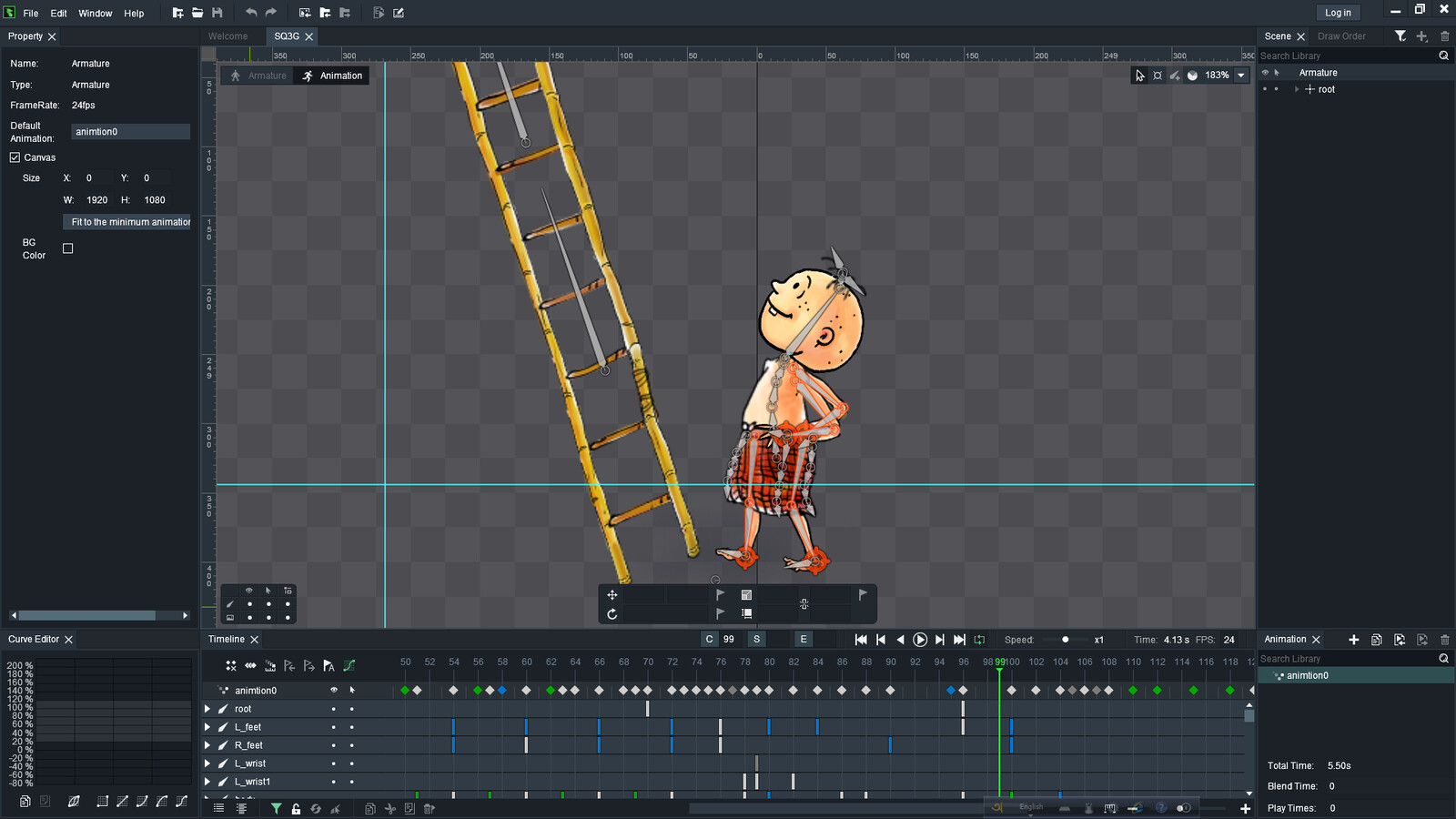Image resolution: width=1456 pixels, height=819 pixels.
Task: Open the Help menu
Action: pyautogui.click(x=134, y=14)
